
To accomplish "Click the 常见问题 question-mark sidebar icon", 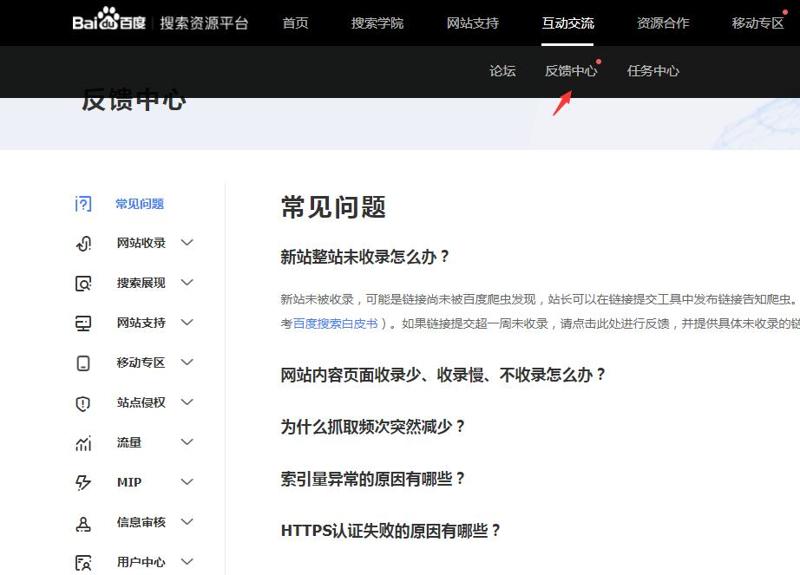I will pos(83,204).
